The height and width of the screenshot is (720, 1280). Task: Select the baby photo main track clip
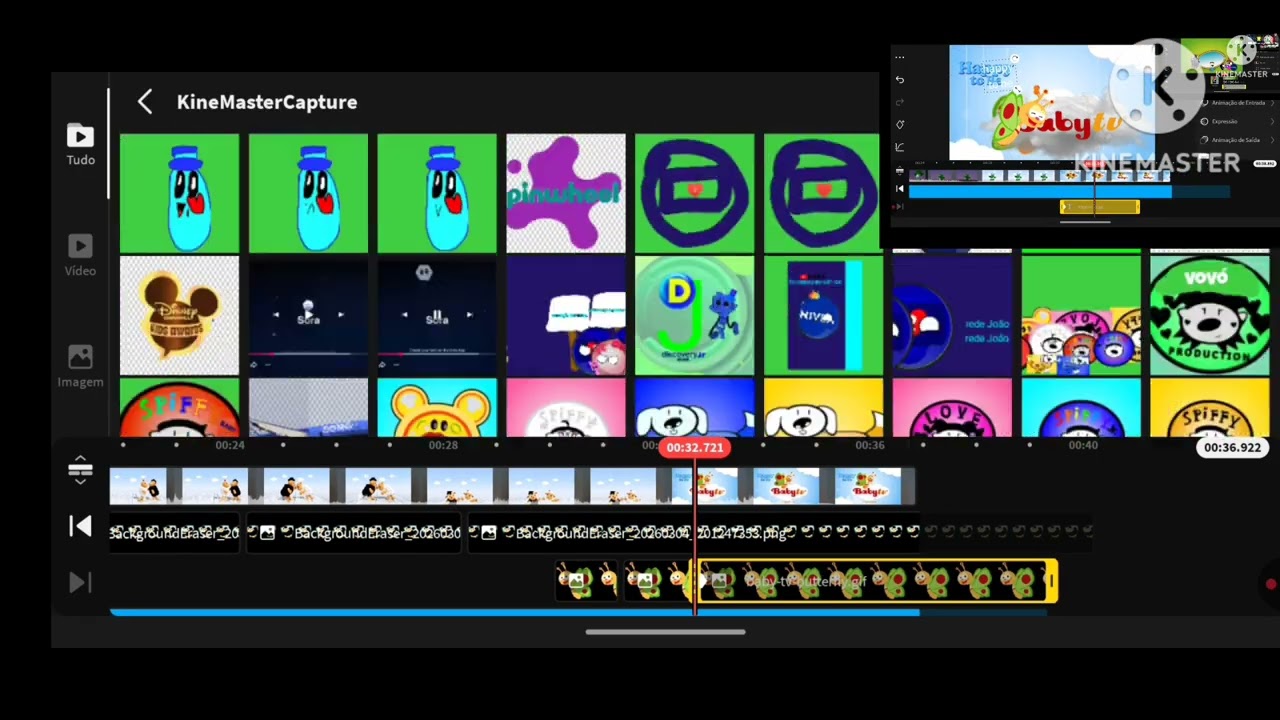click(390, 486)
